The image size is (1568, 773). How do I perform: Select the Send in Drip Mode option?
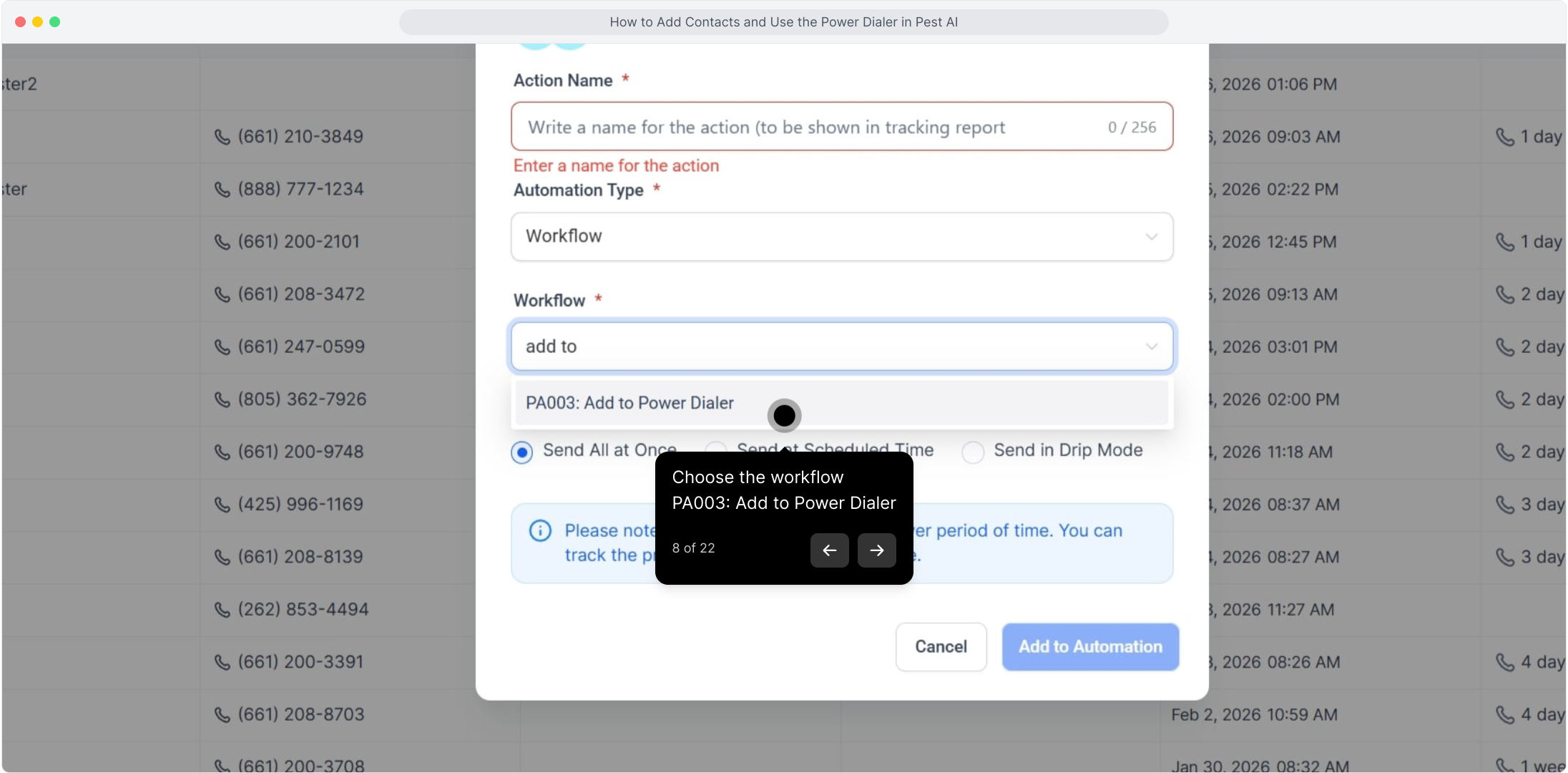pyautogui.click(x=973, y=452)
